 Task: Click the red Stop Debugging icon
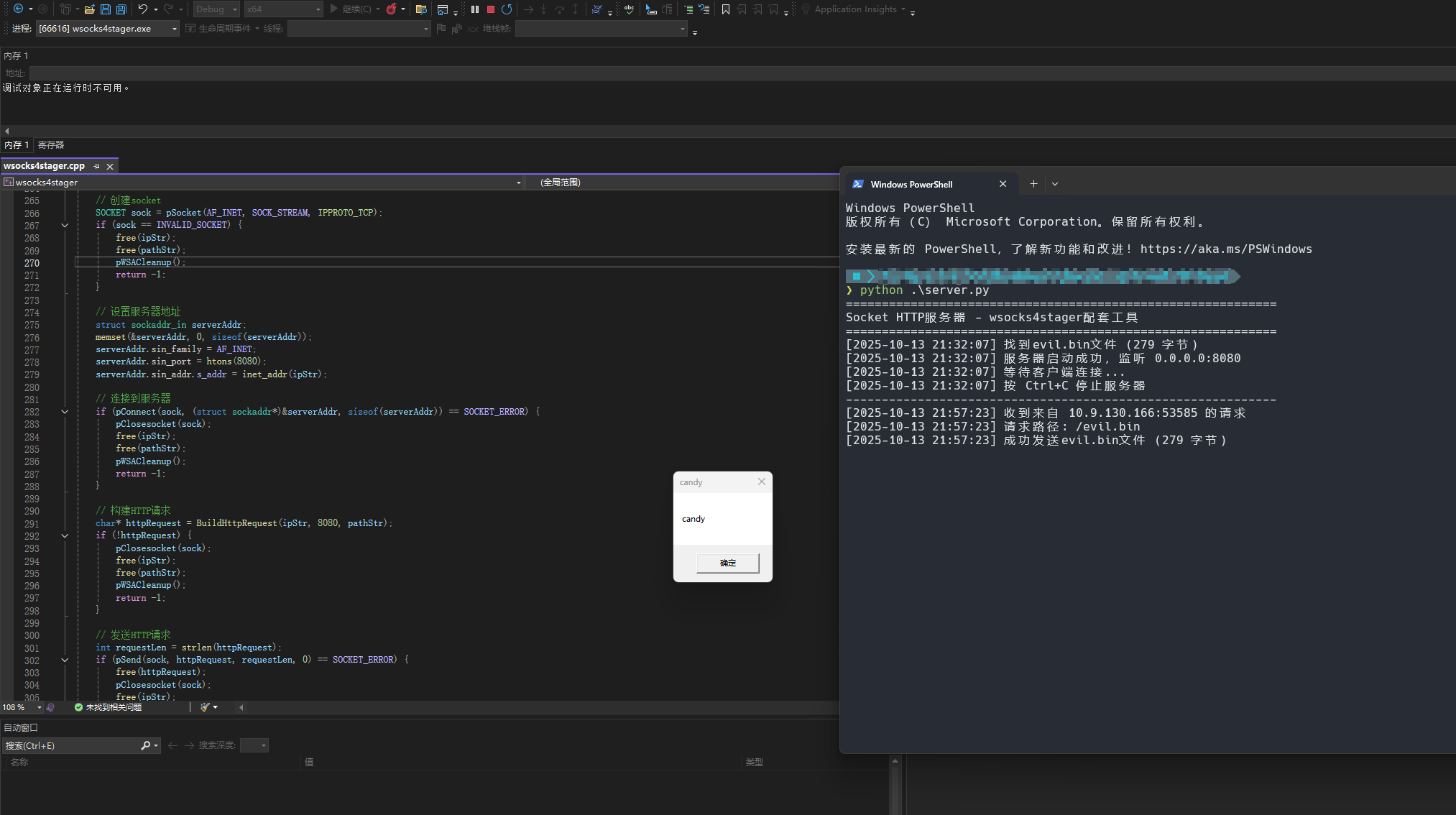pos(491,9)
